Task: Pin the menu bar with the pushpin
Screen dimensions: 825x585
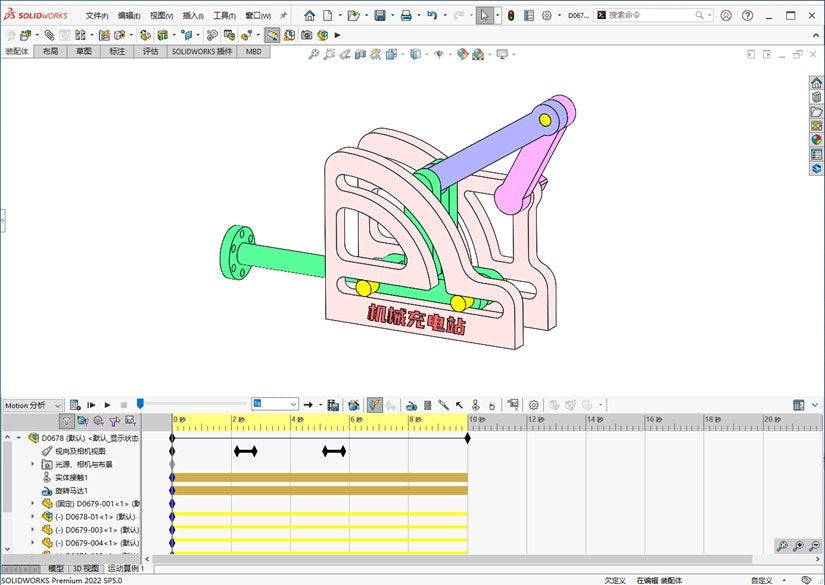Action: [284, 16]
